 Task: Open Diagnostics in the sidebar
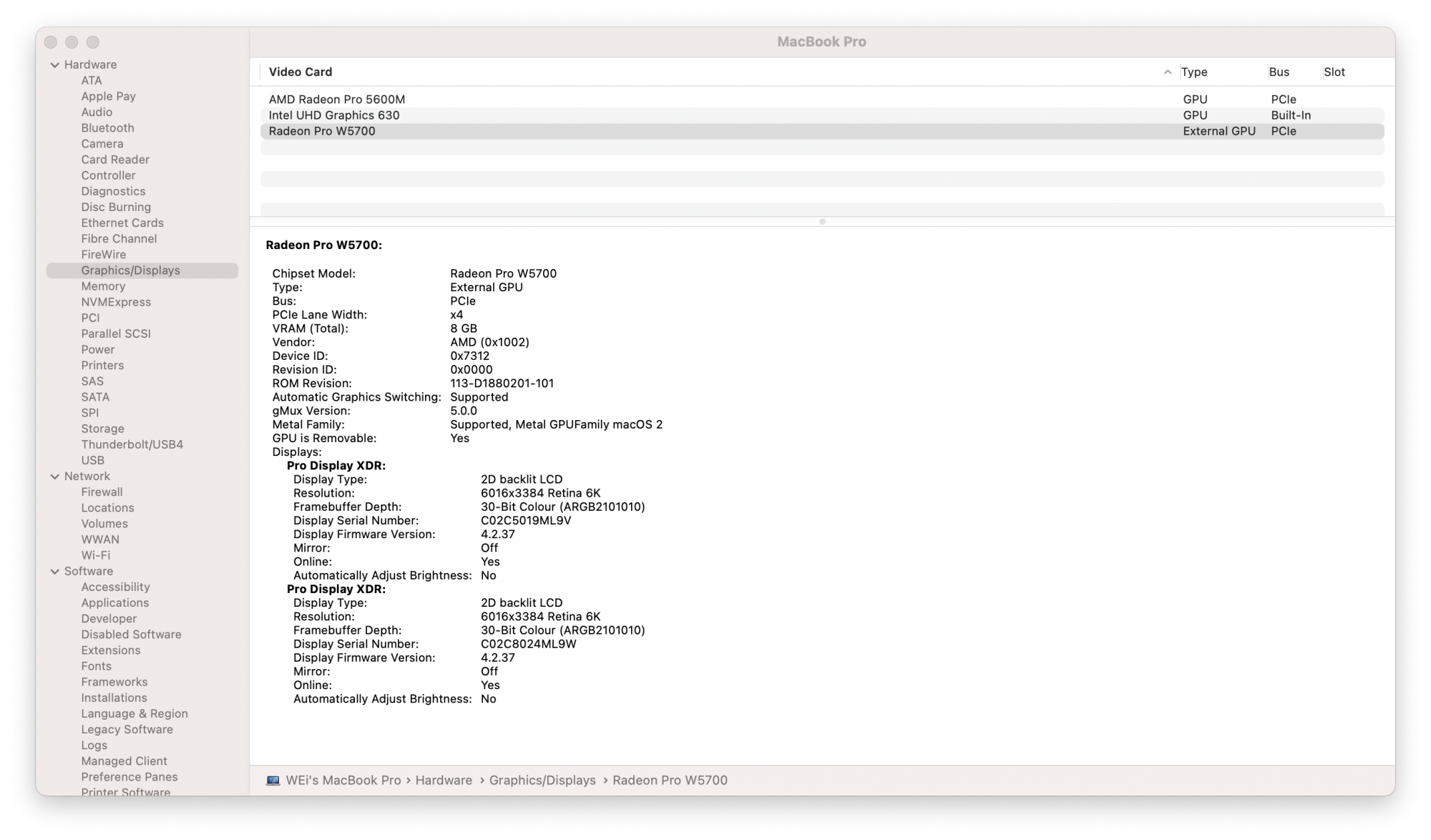click(x=113, y=191)
